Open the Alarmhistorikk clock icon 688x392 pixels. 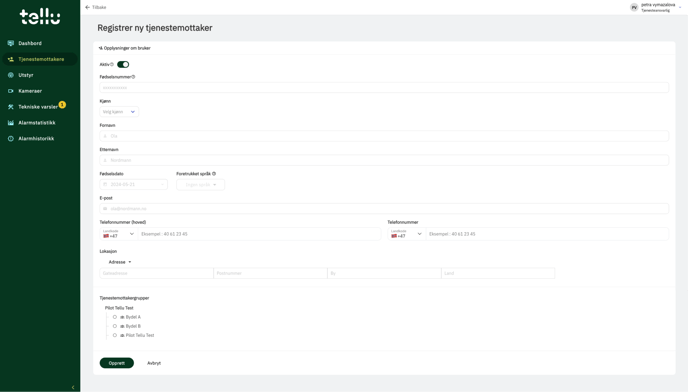coord(11,139)
